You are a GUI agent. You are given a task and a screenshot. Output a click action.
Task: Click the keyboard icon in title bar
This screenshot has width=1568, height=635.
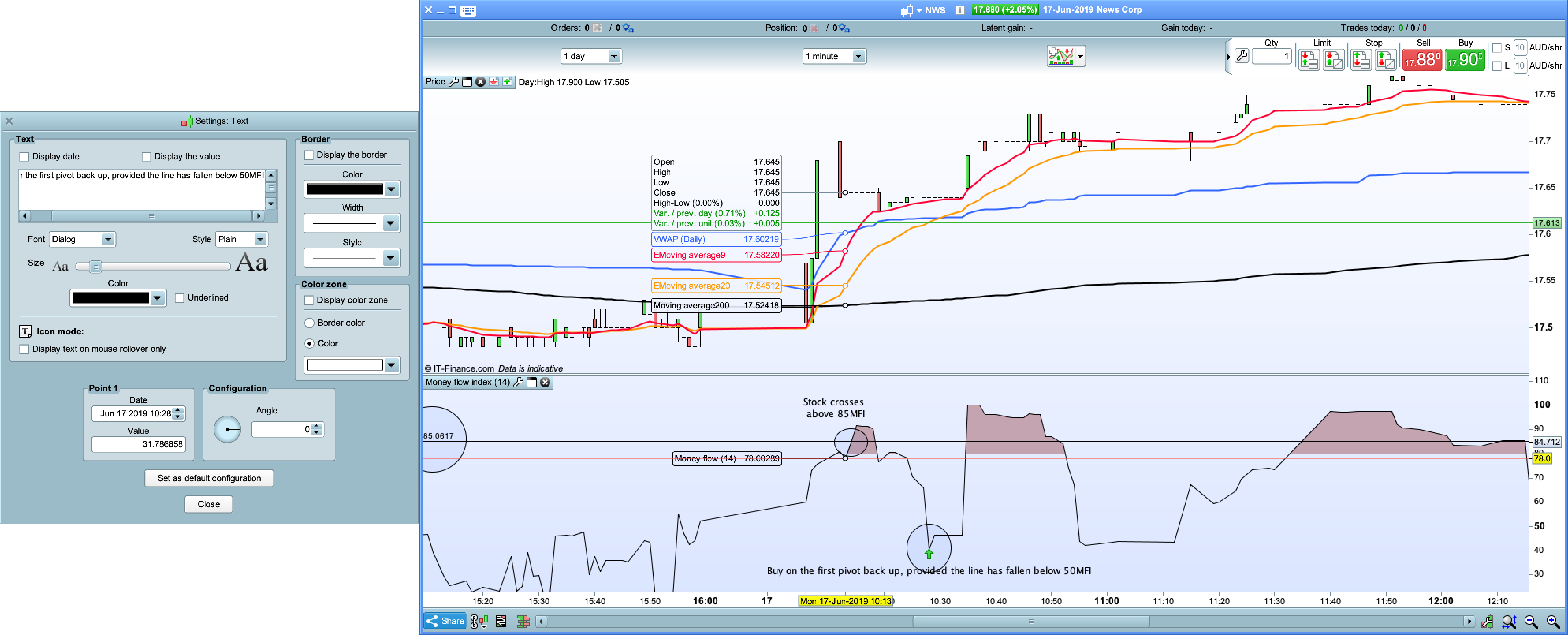click(468, 10)
